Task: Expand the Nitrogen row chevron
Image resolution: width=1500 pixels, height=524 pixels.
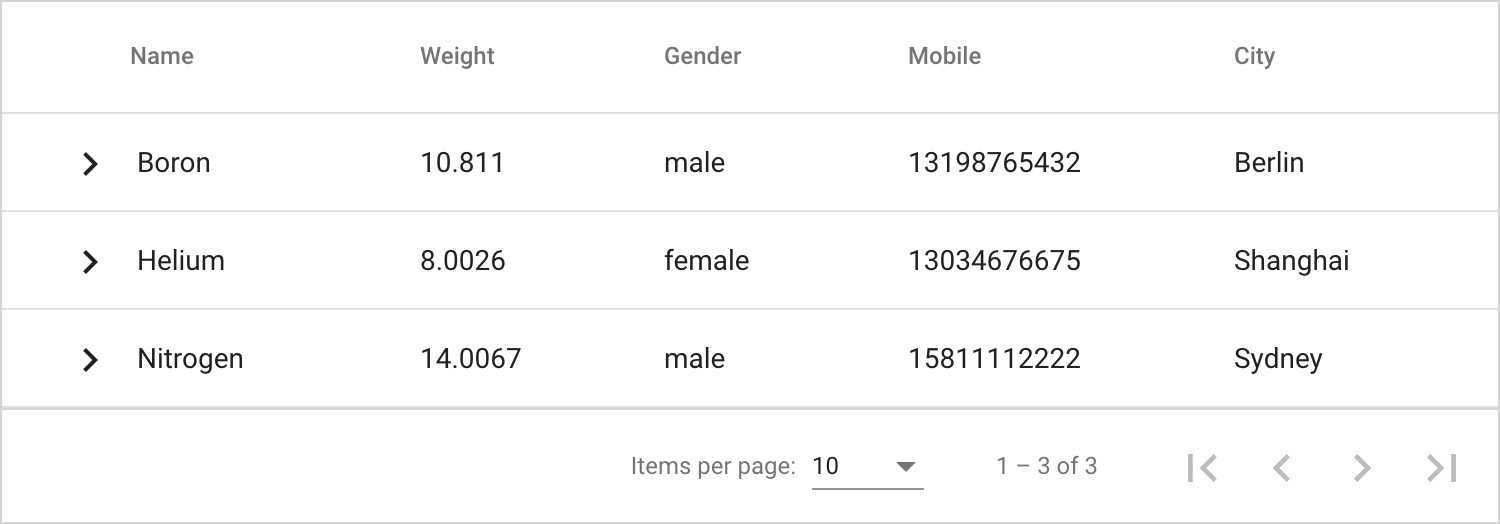Action: pyautogui.click(x=90, y=359)
